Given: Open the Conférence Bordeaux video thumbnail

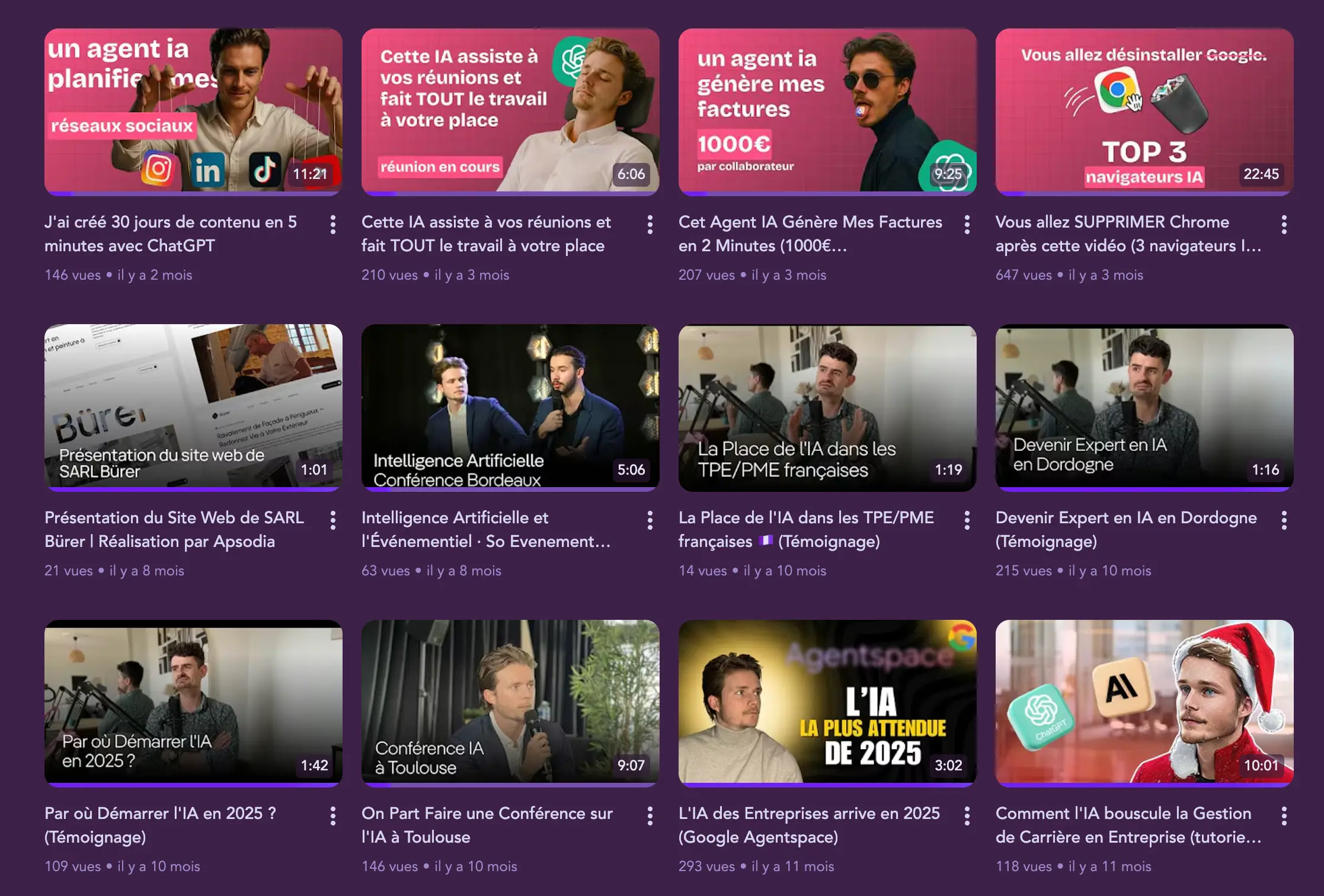Looking at the screenshot, I should pyautogui.click(x=510, y=406).
